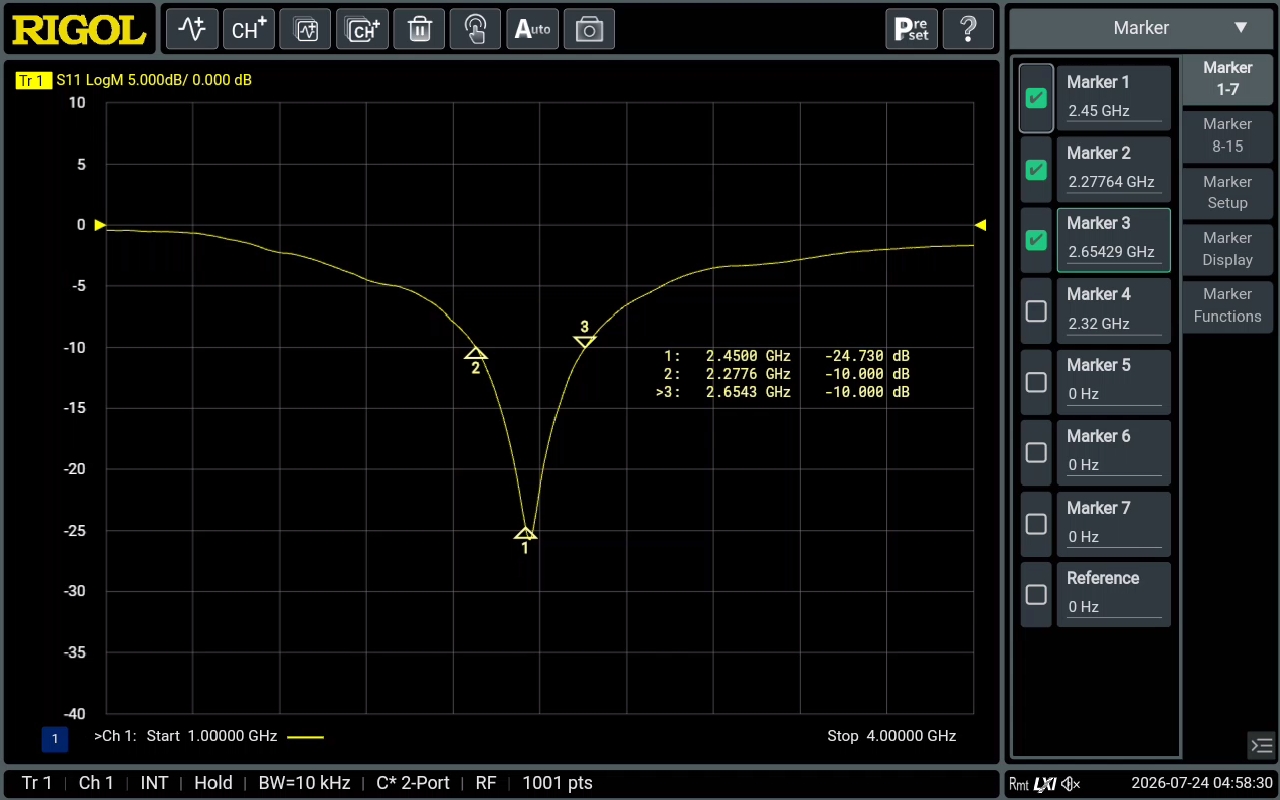This screenshot has height=800, width=1280.
Task: Capture a screenshot with the camera icon
Action: coord(589,29)
